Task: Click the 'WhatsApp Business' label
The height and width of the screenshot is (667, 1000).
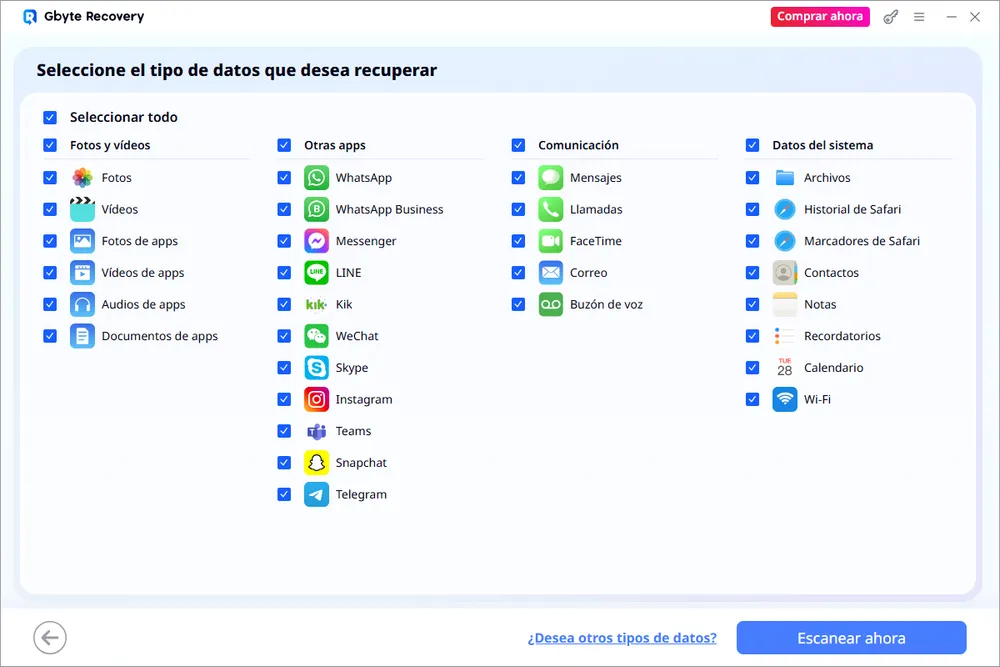Action: (x=389, y=209)
